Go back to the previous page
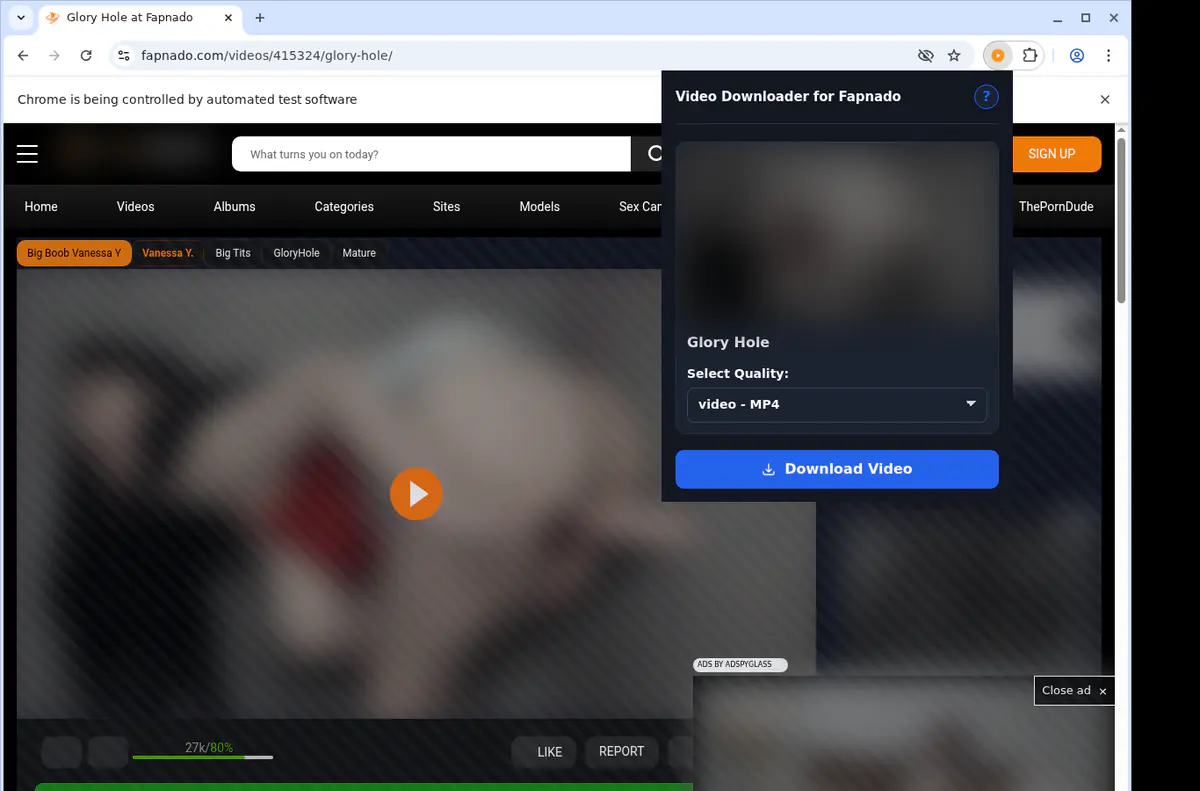 tap(23, 56)
